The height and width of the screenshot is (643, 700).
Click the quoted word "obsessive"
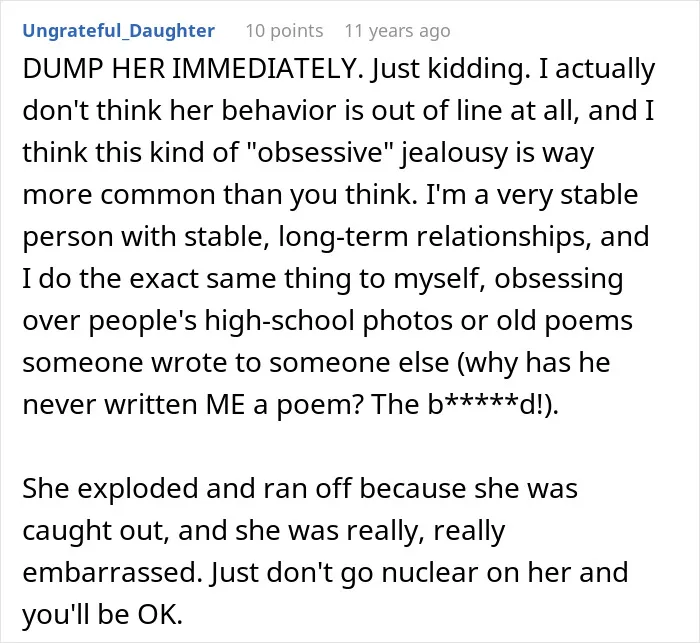pos(319,153)
